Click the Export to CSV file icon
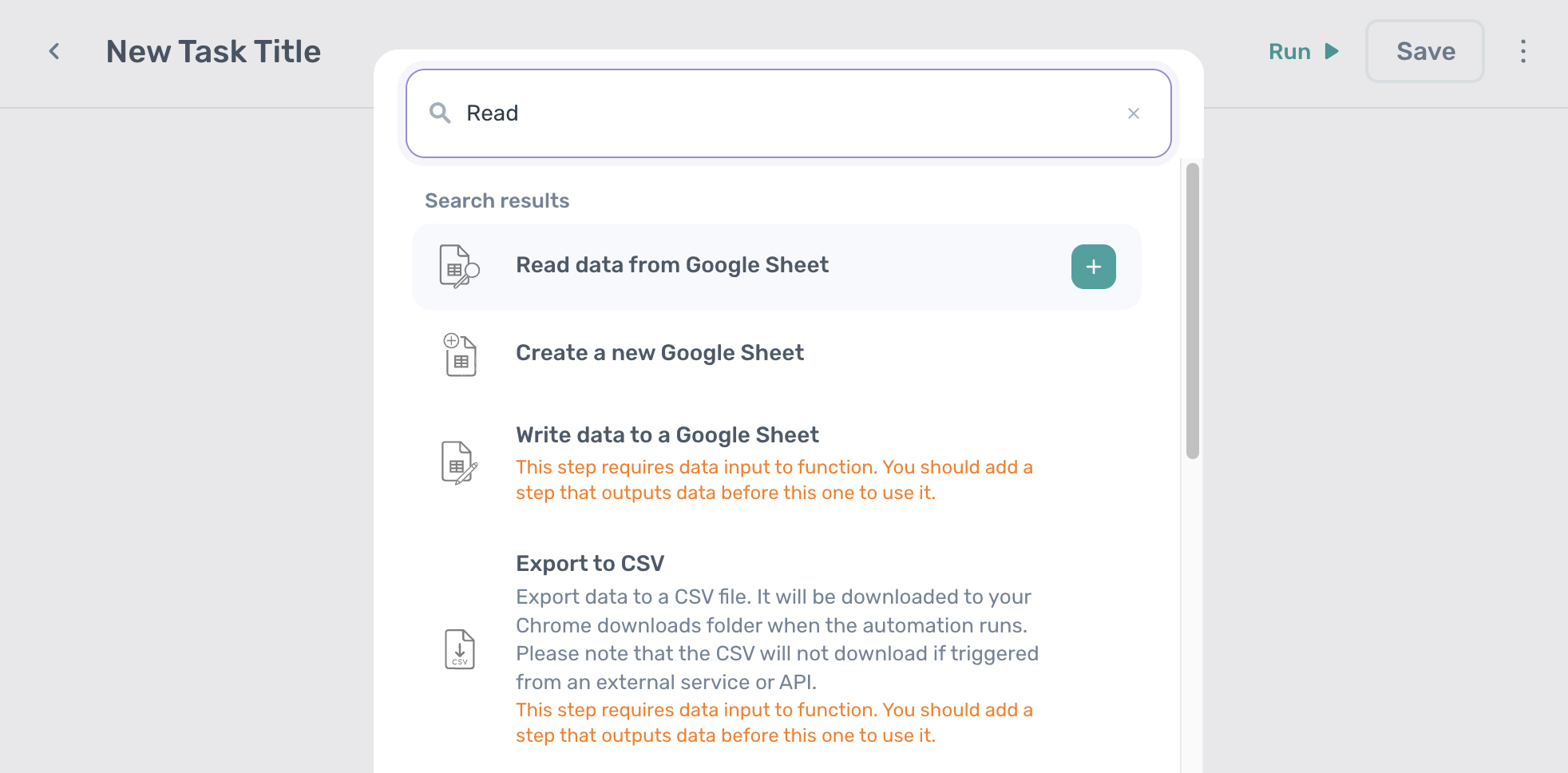 pos(459,649)
